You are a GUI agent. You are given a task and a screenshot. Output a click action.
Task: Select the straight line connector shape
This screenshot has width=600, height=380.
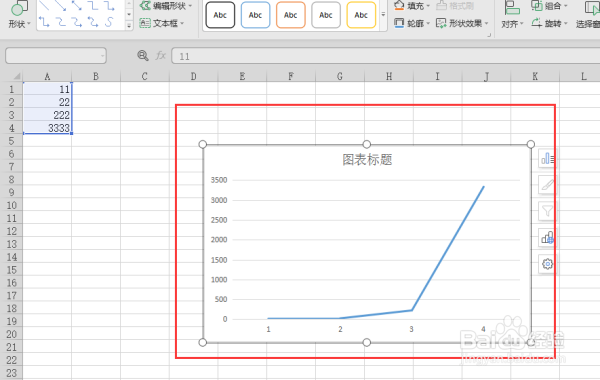click(44, 5)
